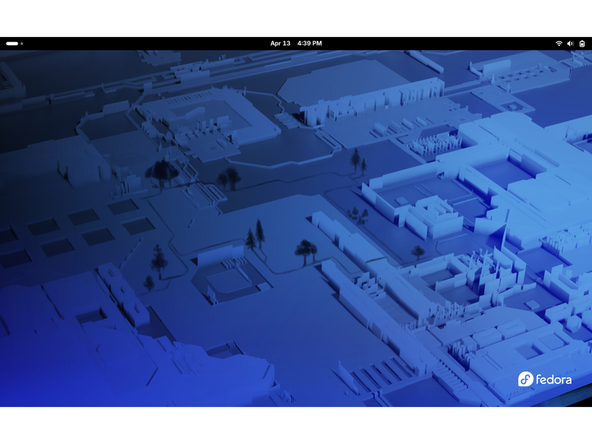Open the Activities workspace indicator
Screen dimensions: 592x444
coord(14,43)
